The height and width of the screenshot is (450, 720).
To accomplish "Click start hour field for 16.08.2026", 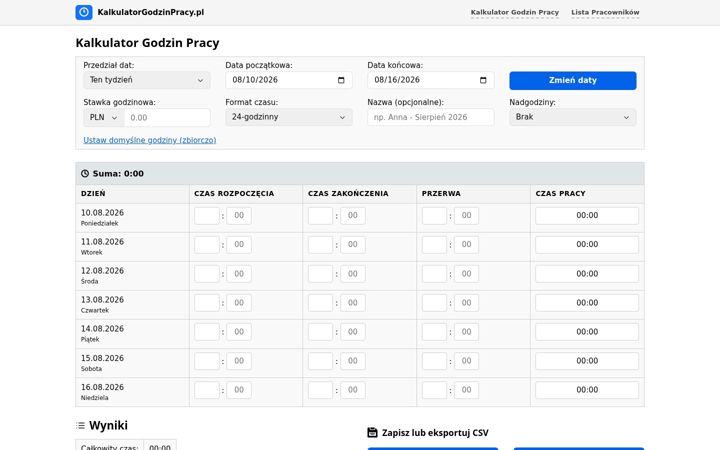I will 207,390.
